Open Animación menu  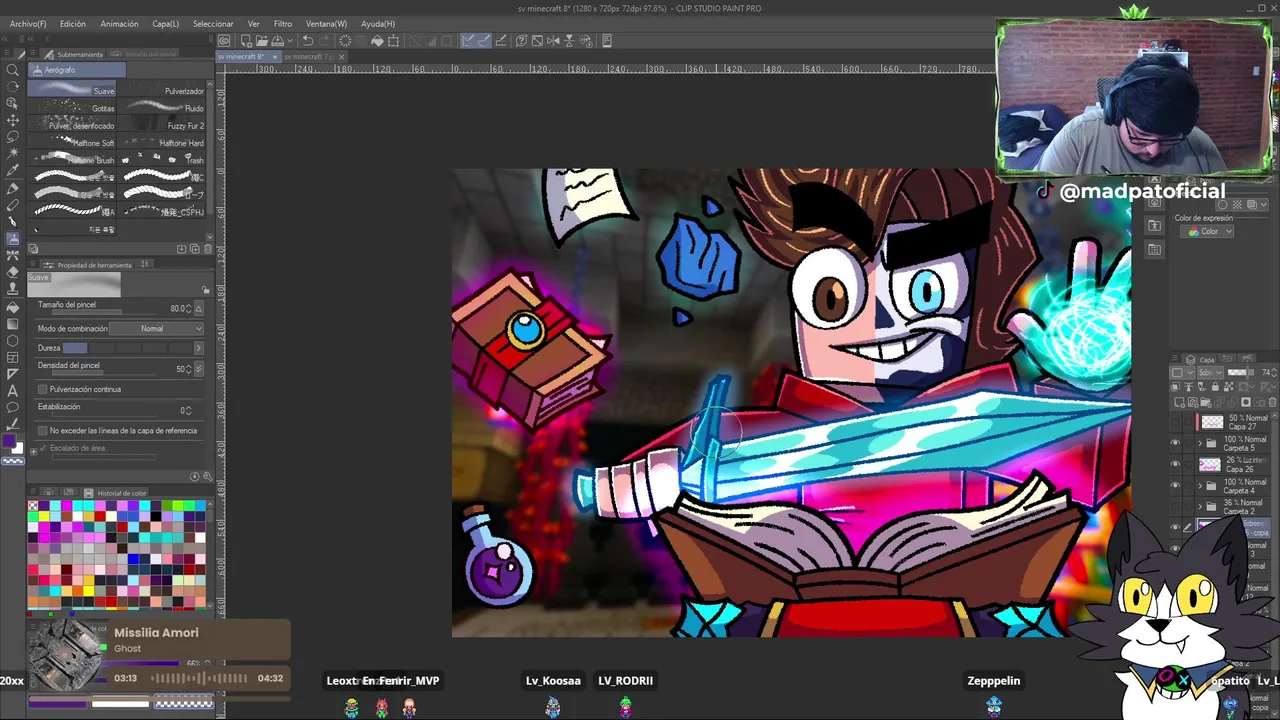120,23
